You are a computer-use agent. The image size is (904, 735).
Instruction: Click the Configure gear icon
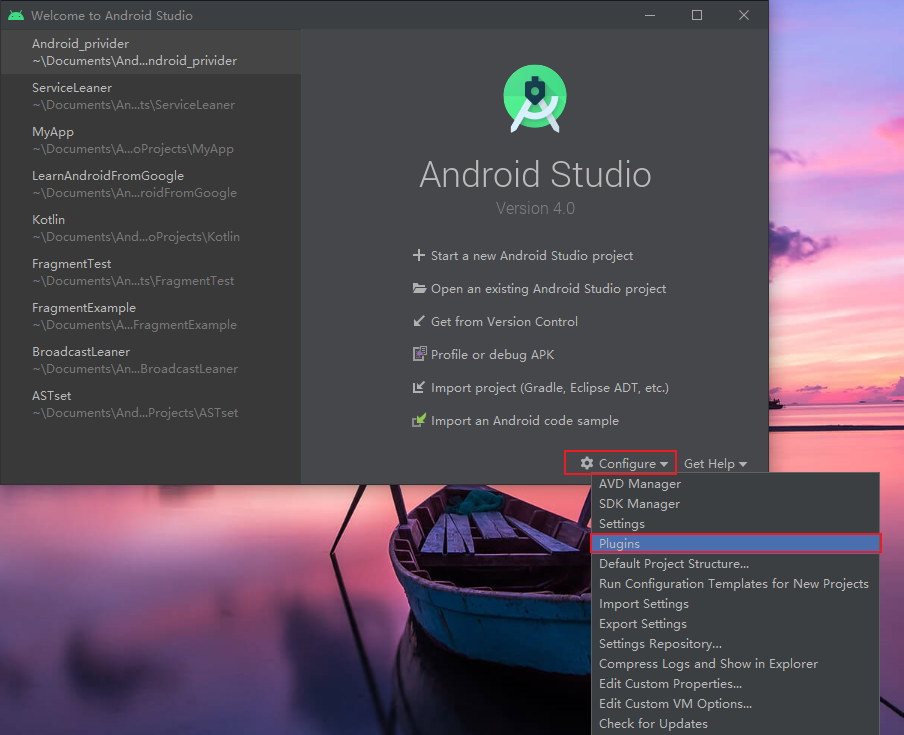[x=587, y=463]
